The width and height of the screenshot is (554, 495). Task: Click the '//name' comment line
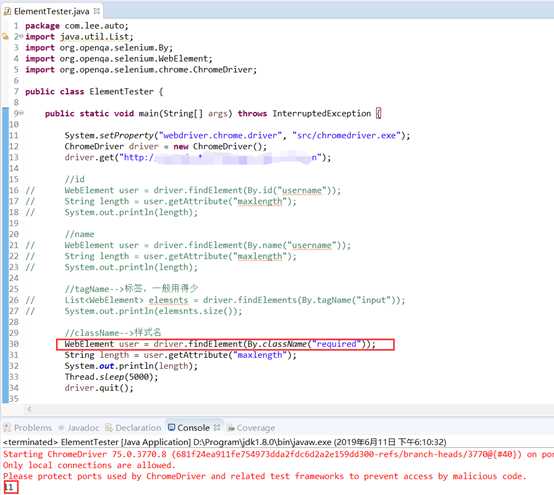point(79,234)
